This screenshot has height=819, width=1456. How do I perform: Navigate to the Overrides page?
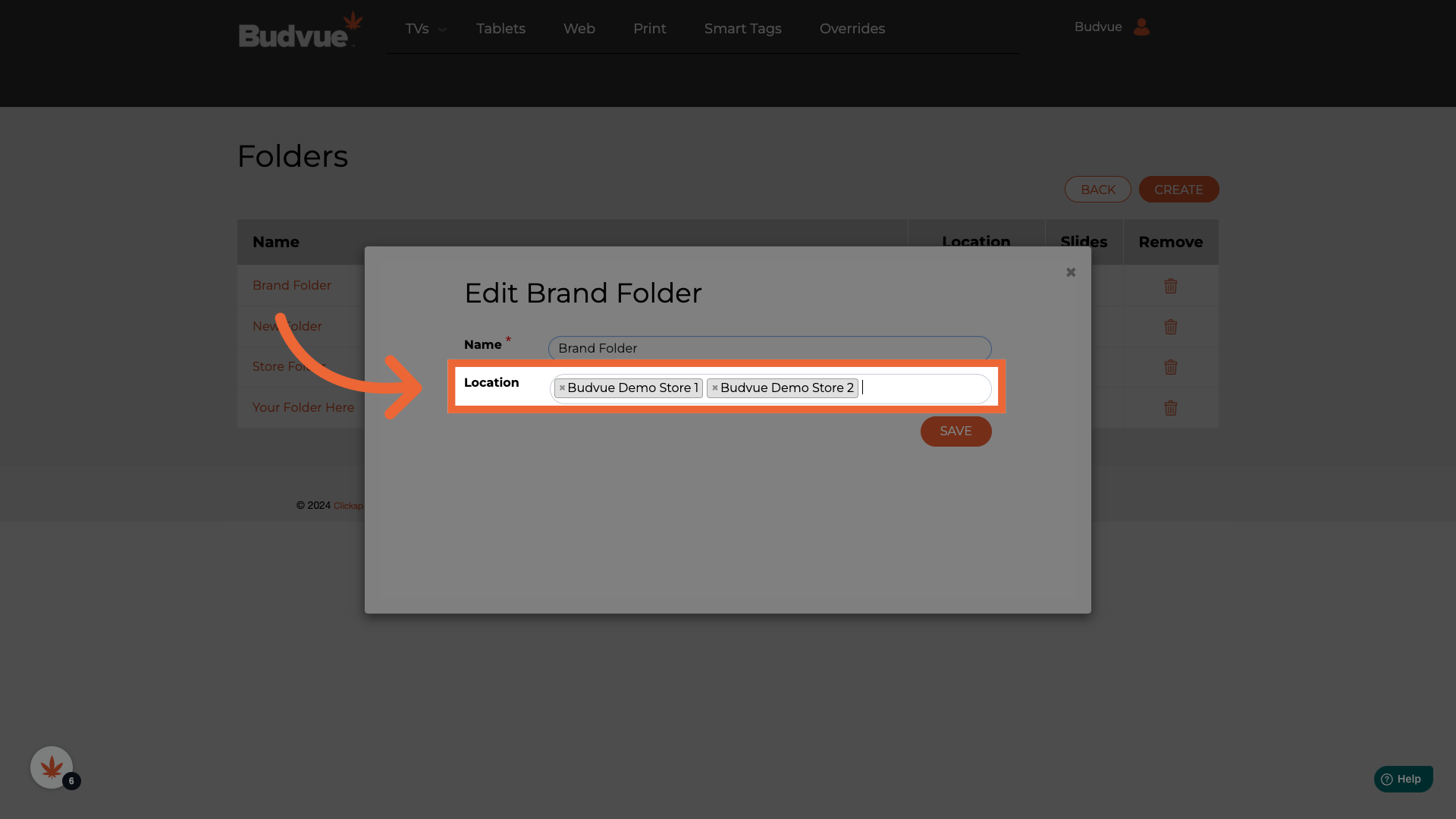(852, 29)
